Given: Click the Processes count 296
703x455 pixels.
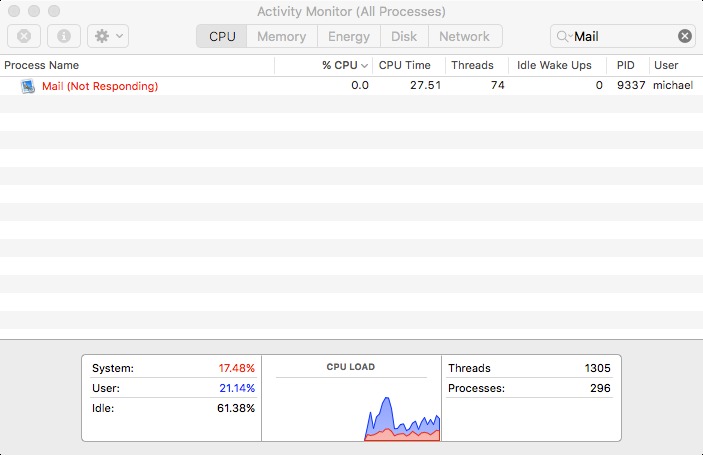Looking at the screenshot, I should tap(600, 388).
